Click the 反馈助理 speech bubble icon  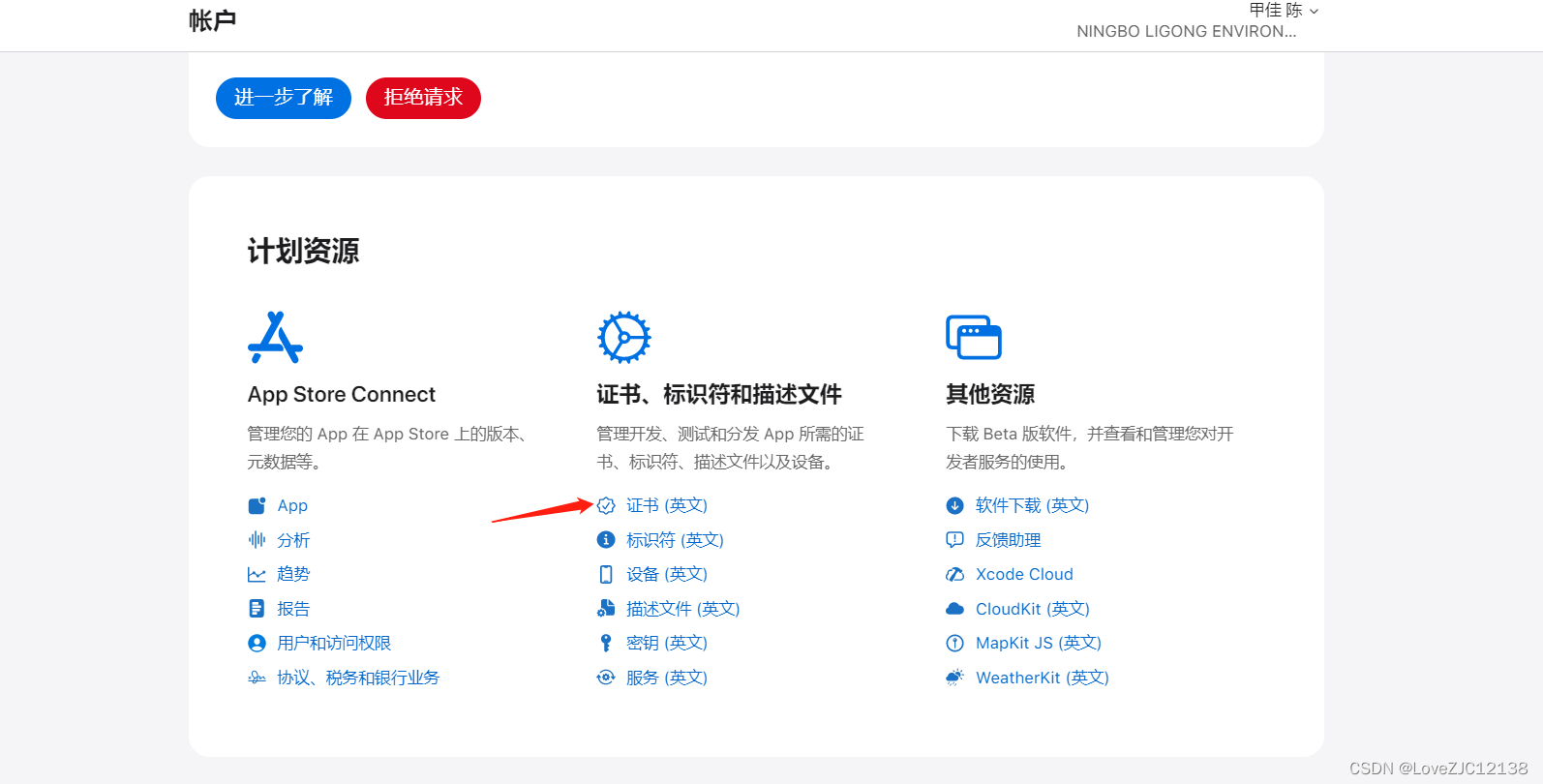[x=955, y=540]
